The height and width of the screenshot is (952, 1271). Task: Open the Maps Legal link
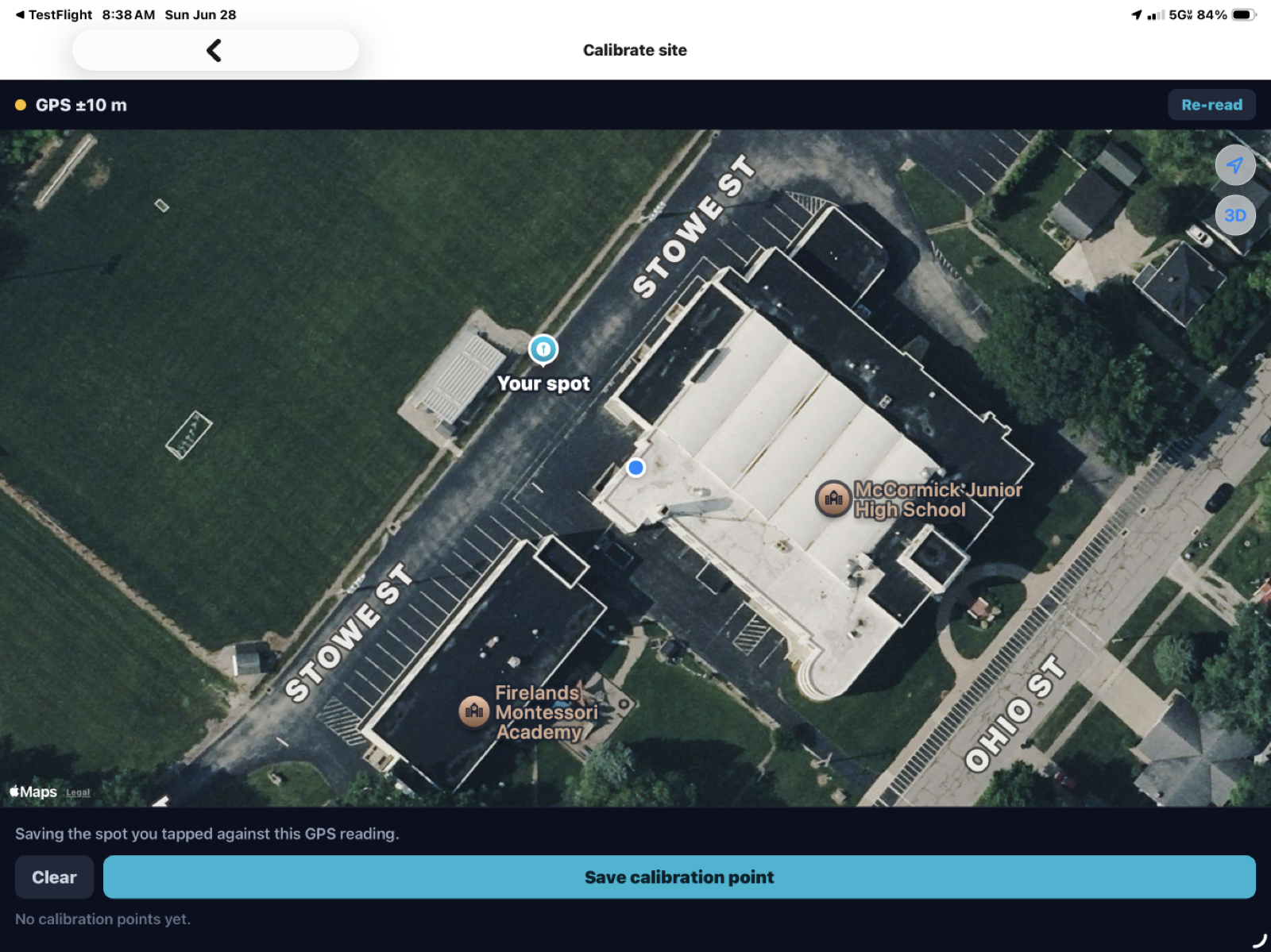click(78, 792)
